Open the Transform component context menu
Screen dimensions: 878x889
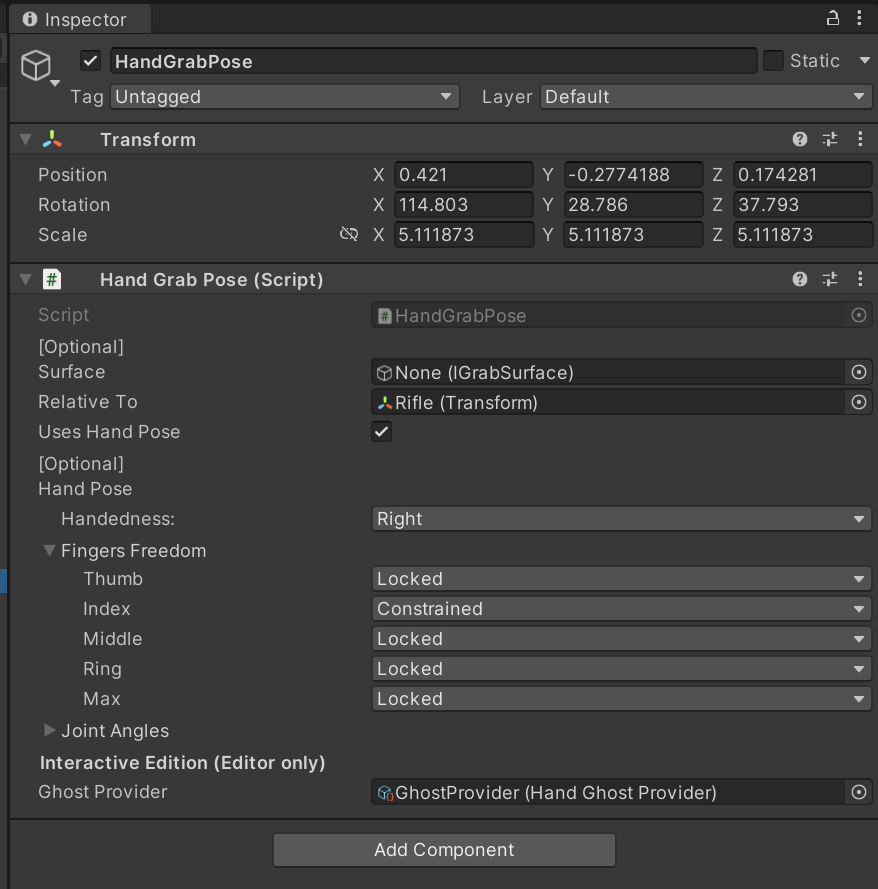click(x=860, y=139)
